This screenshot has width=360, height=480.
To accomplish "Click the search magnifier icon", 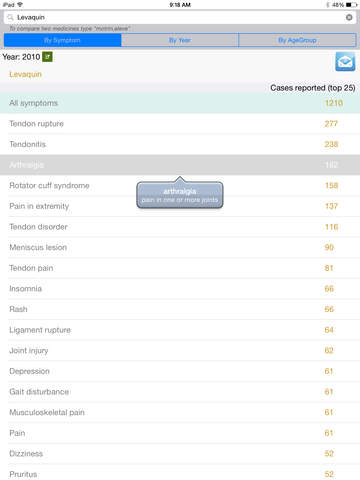I will (x=10, y=17).
